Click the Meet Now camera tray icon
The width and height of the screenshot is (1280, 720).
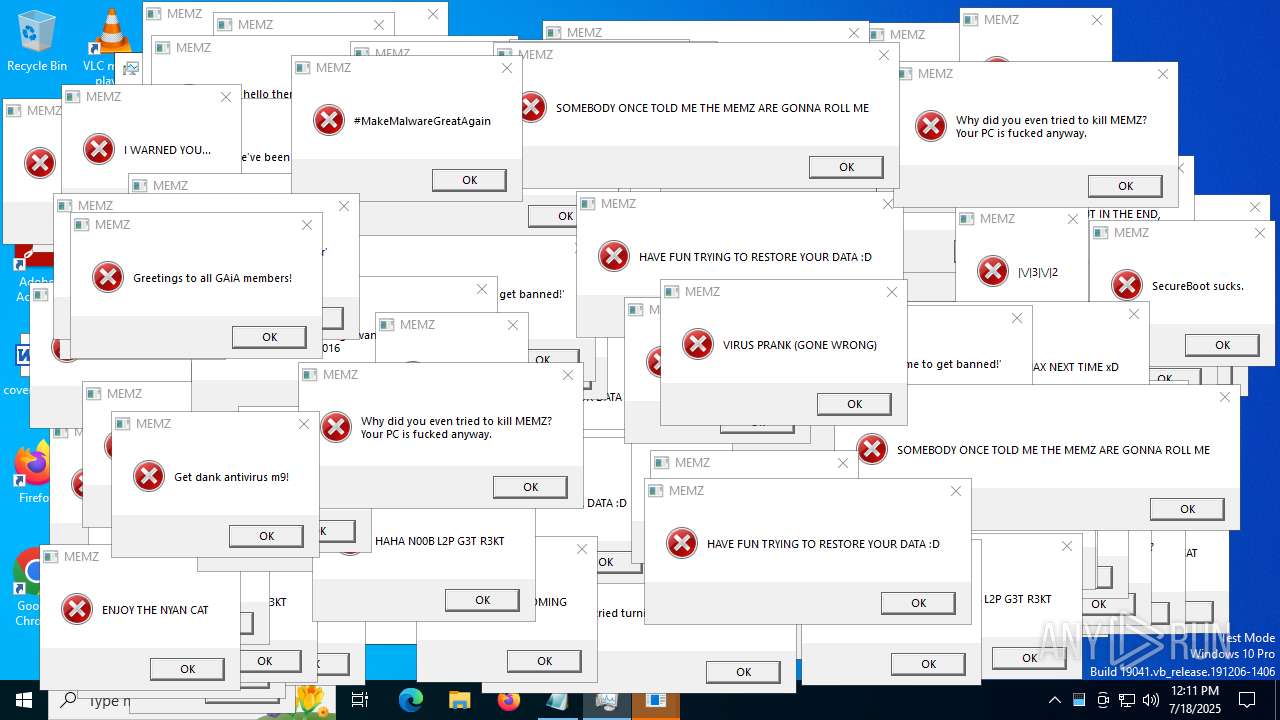pyautogui.click(x=1103, y=700)
